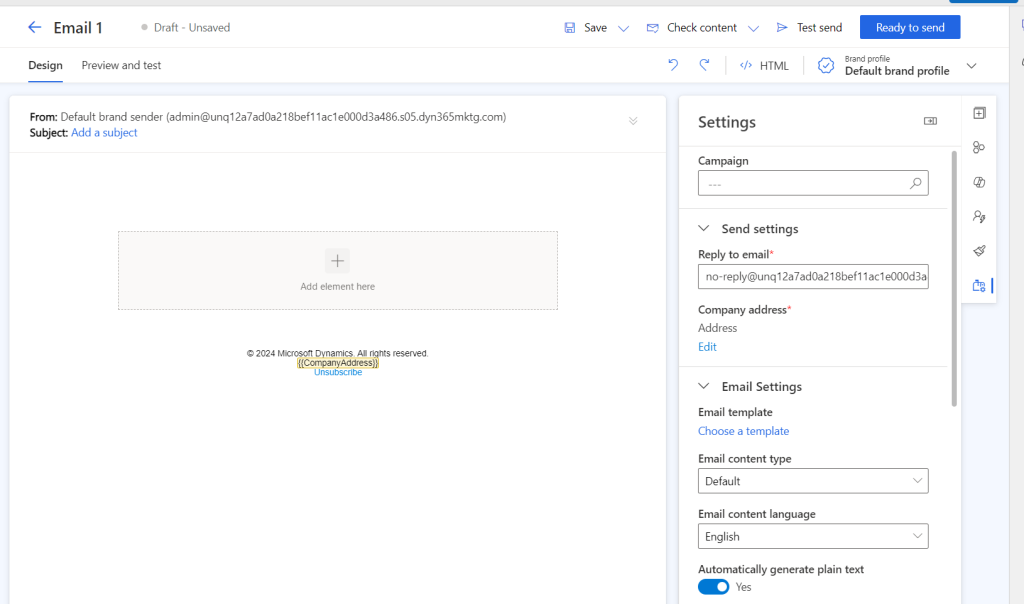Image resolution: width=1024 pixels, height=604 pixels.
Task: Collapse the Email Settings section
Action: 703,387
